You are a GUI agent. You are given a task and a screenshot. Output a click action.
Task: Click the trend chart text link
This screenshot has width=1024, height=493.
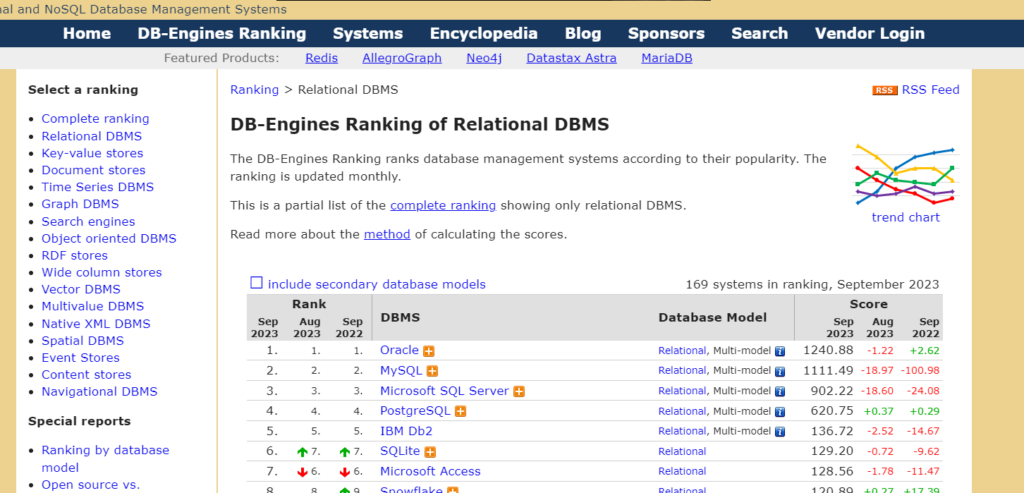906,217
